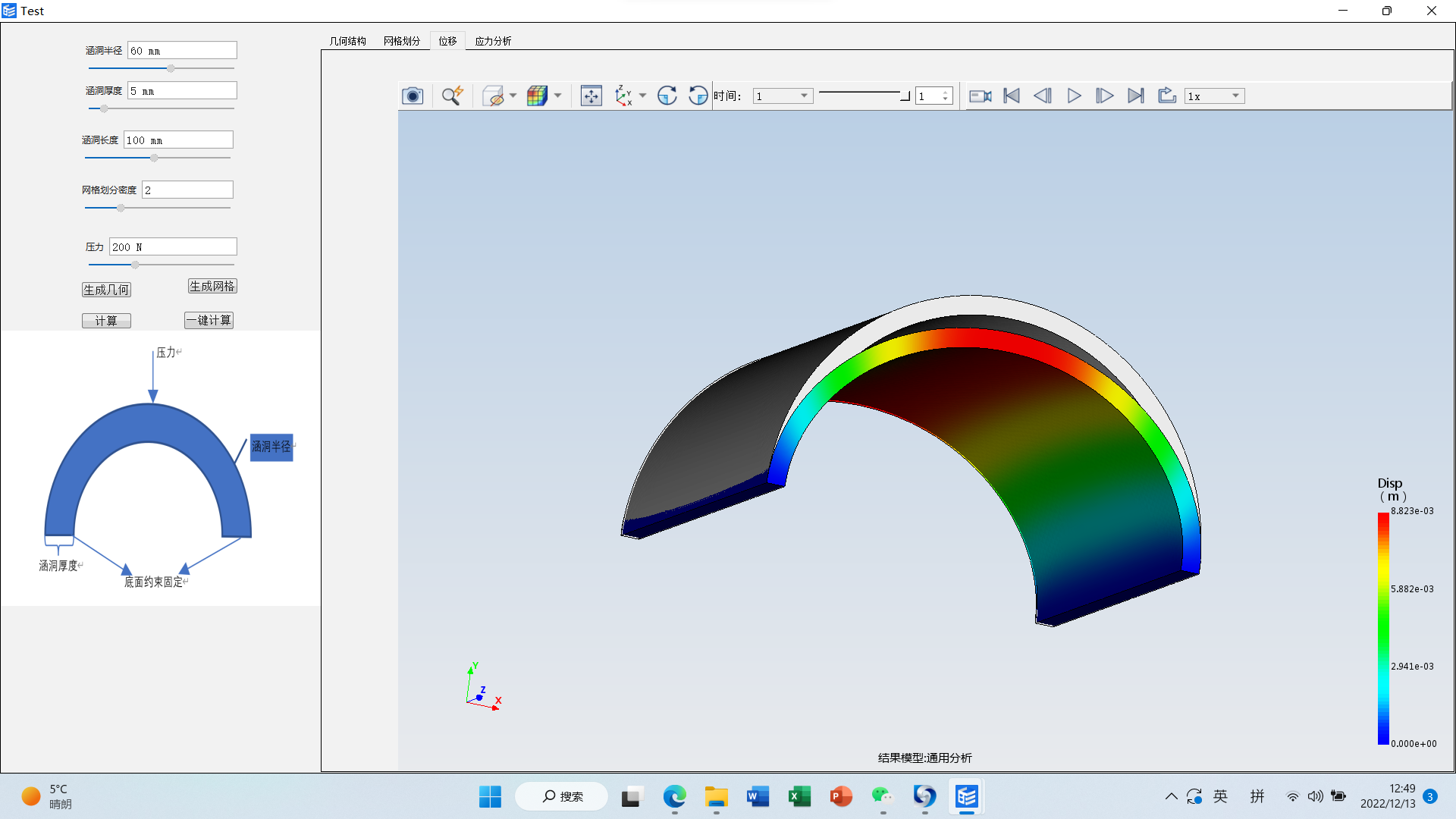
Task: Click the 涵洞厚度 slider handle
Action: pos(104,108)
